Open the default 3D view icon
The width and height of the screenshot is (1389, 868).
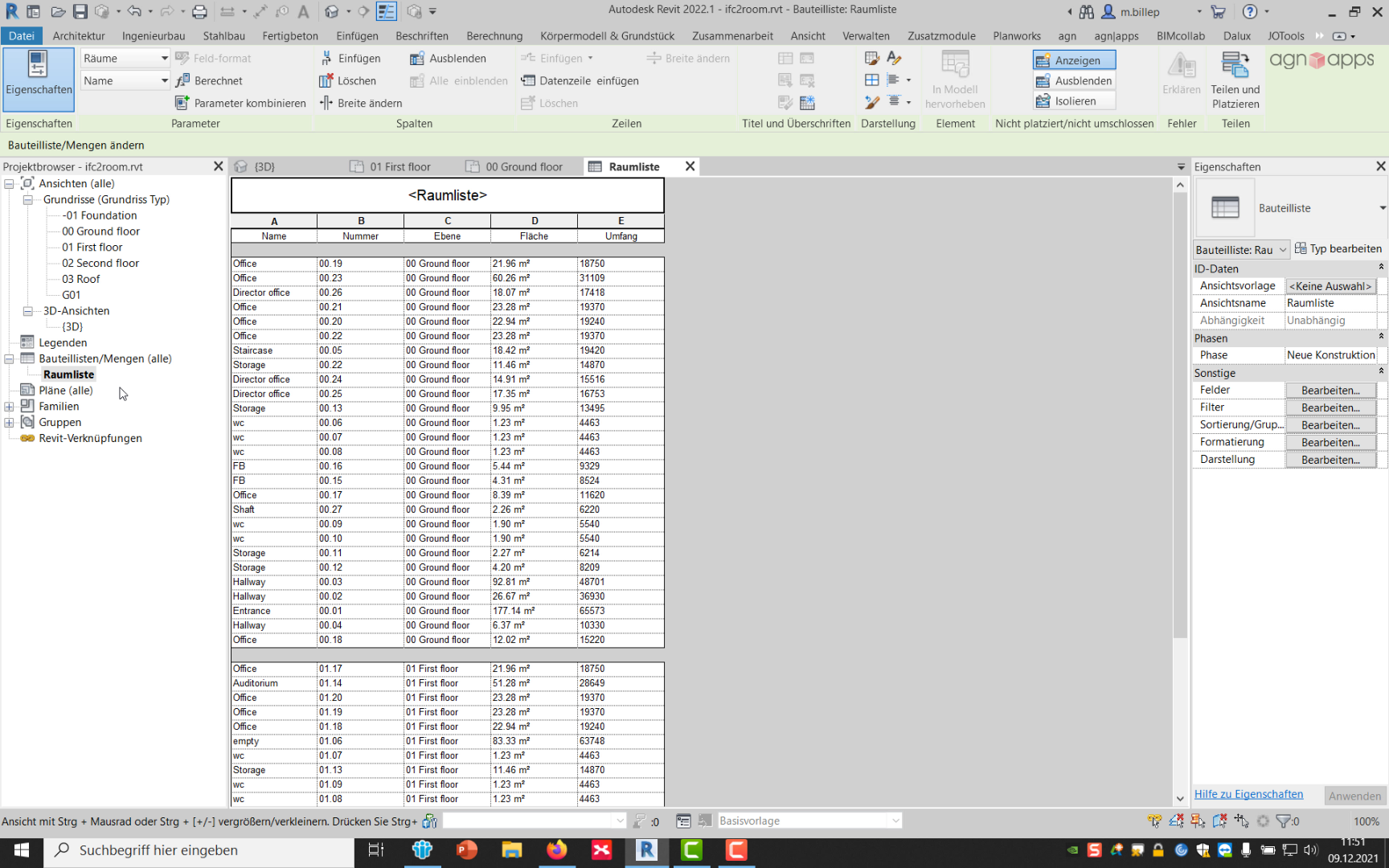pos(332,12)
